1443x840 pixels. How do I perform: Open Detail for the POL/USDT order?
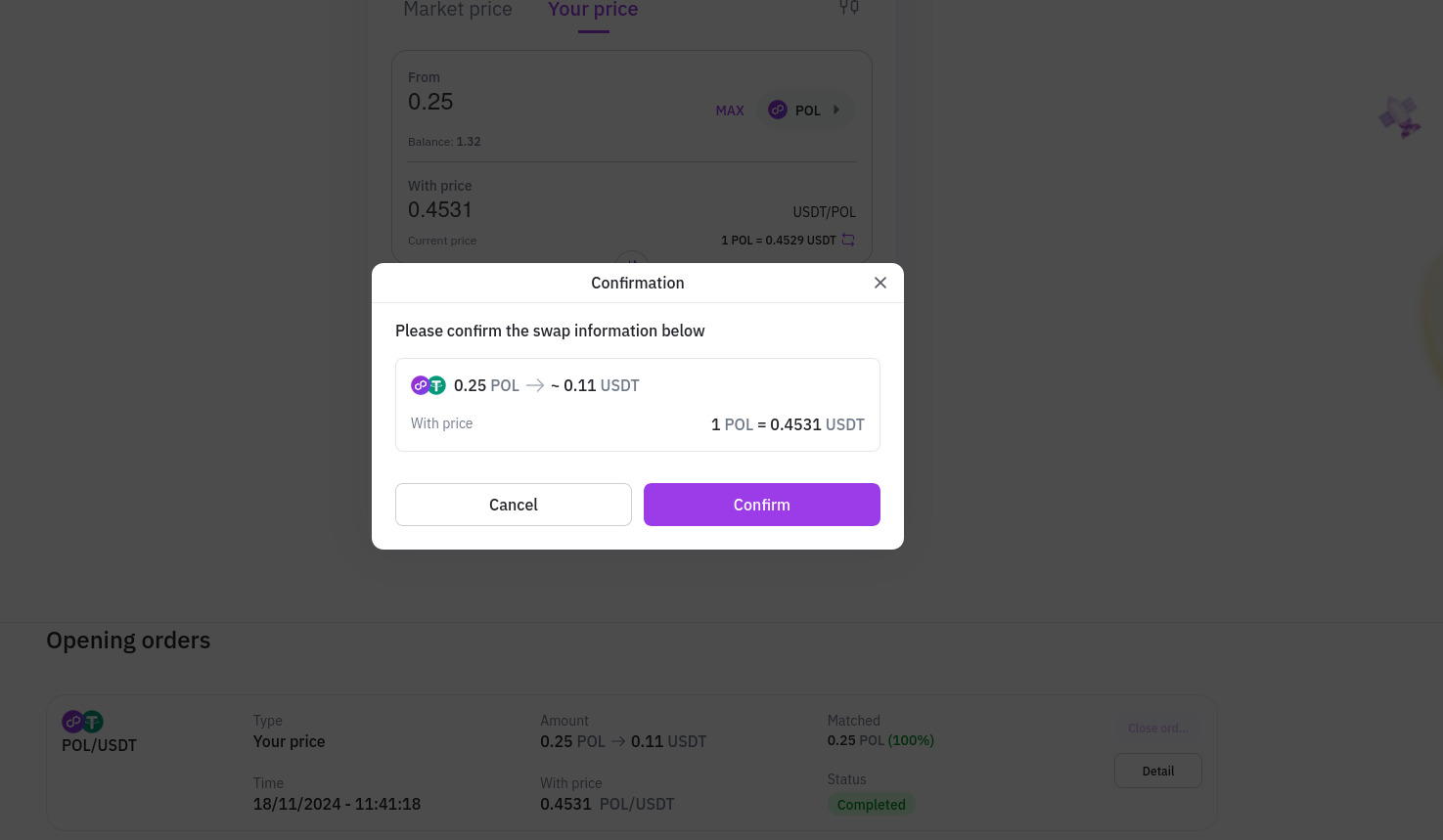tap(1157, 771)
